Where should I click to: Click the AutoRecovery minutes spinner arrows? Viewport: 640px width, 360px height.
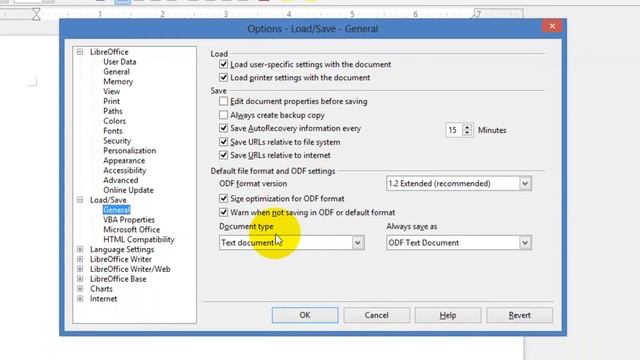[467, 130]
